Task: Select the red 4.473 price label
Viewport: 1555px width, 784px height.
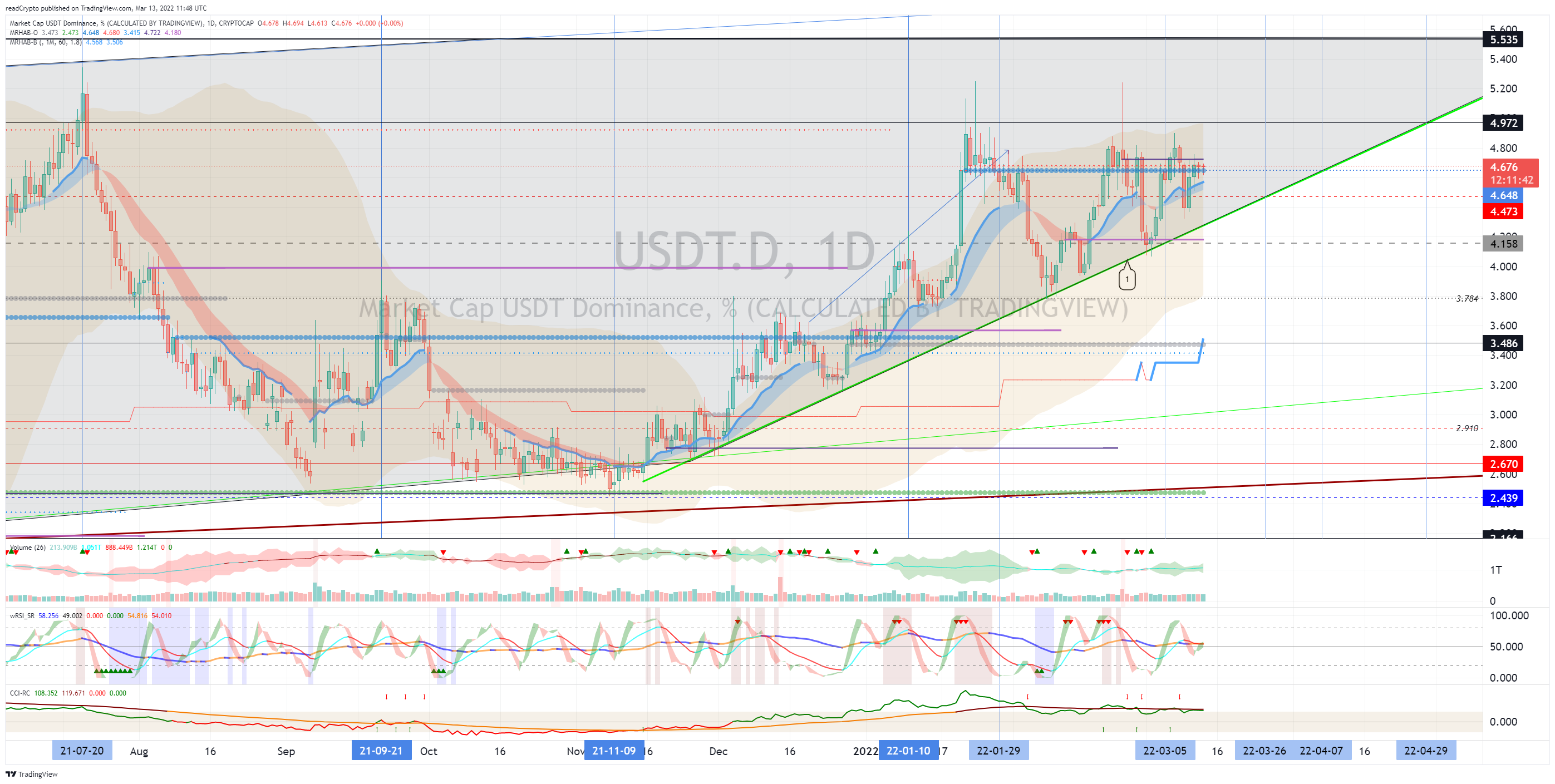Action: click(x=1503, y=212)
